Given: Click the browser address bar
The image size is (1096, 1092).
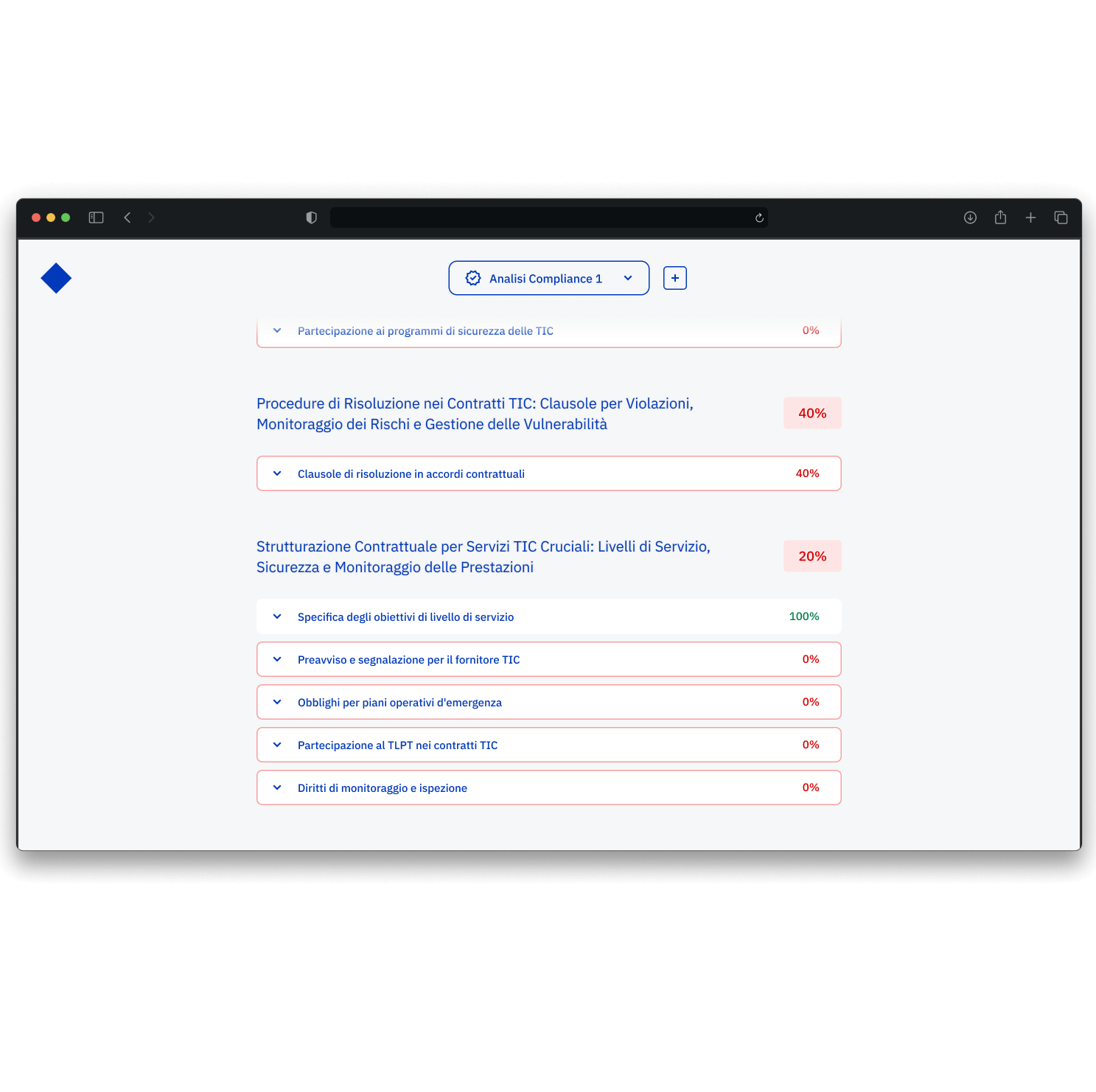Looking at the screenshot, I should click(542, 218).
